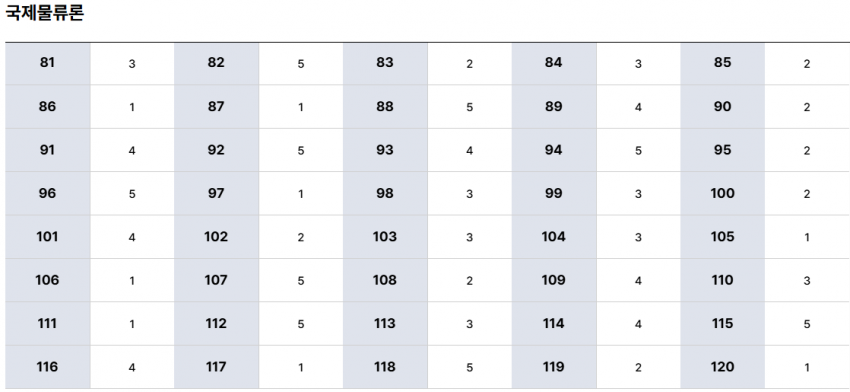Click question 112 cell

coord(216,324)
